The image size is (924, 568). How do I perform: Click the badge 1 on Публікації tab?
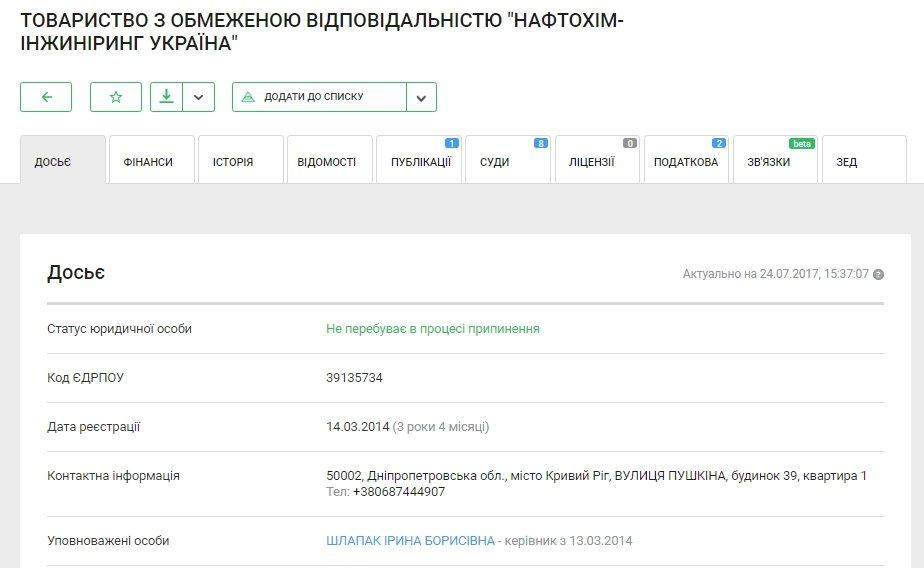(451, 143)
